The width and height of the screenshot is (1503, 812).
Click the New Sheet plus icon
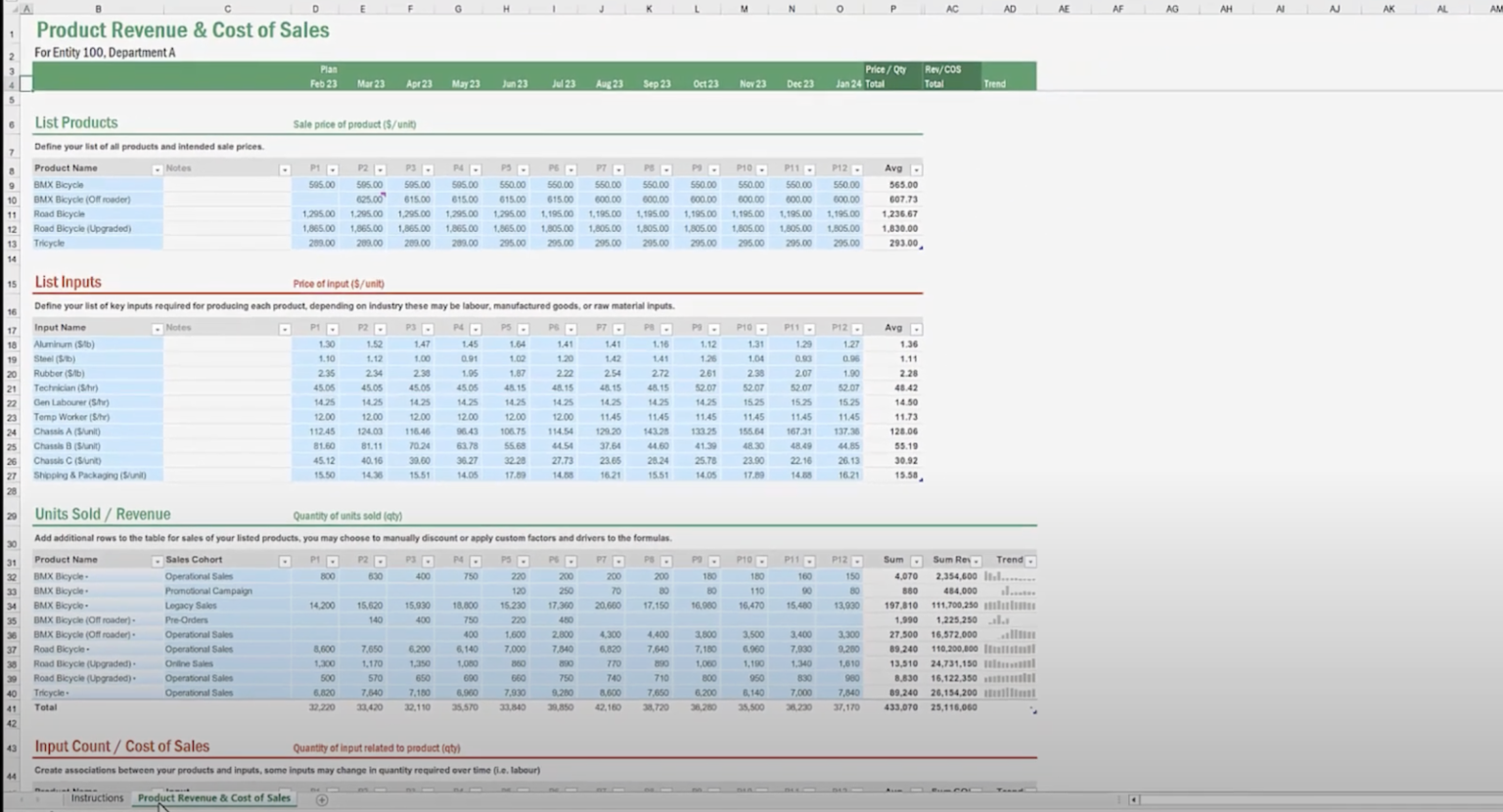(321, 799)
